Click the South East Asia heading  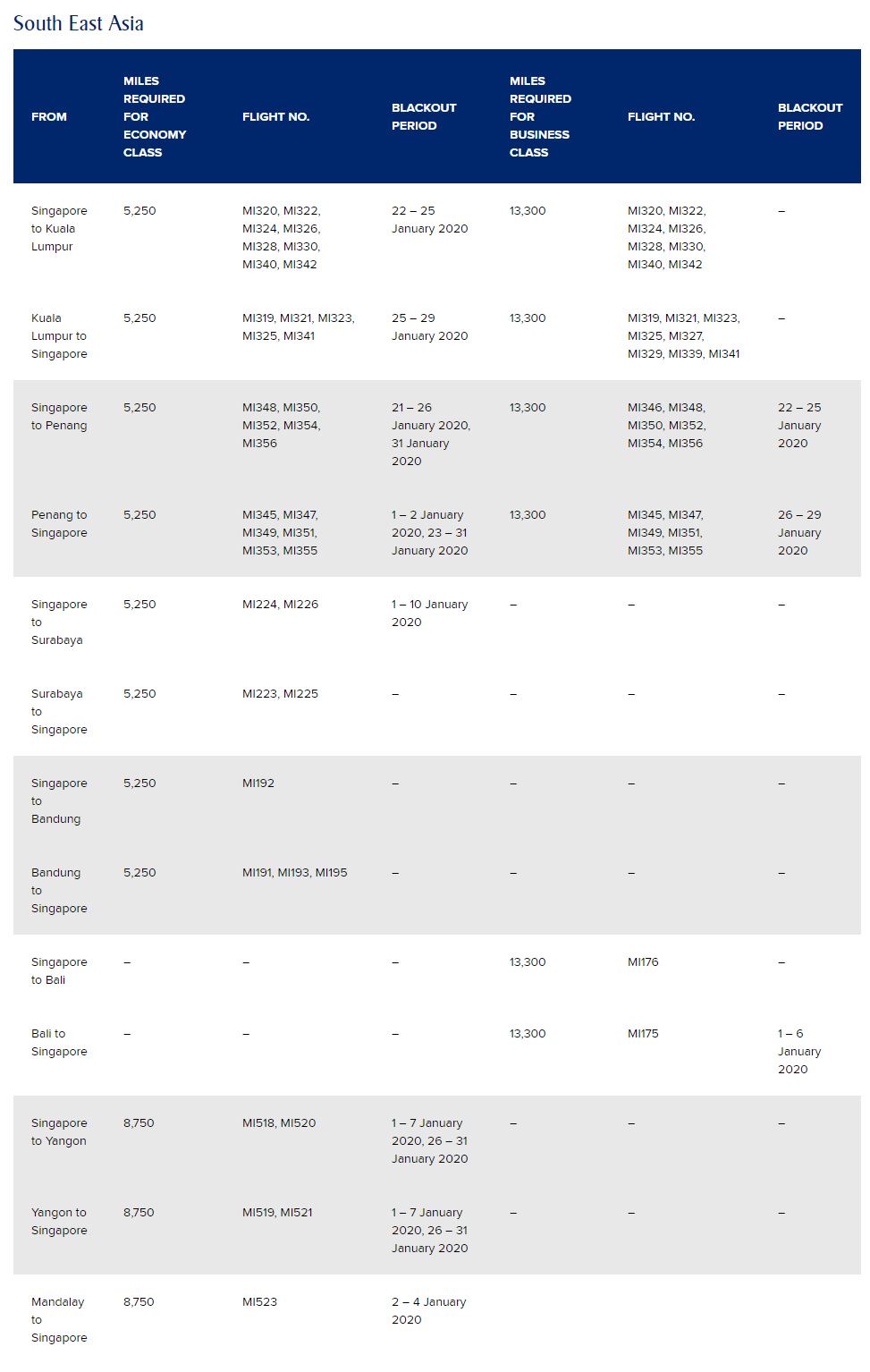pyautogui.click(x=79, y=23)
